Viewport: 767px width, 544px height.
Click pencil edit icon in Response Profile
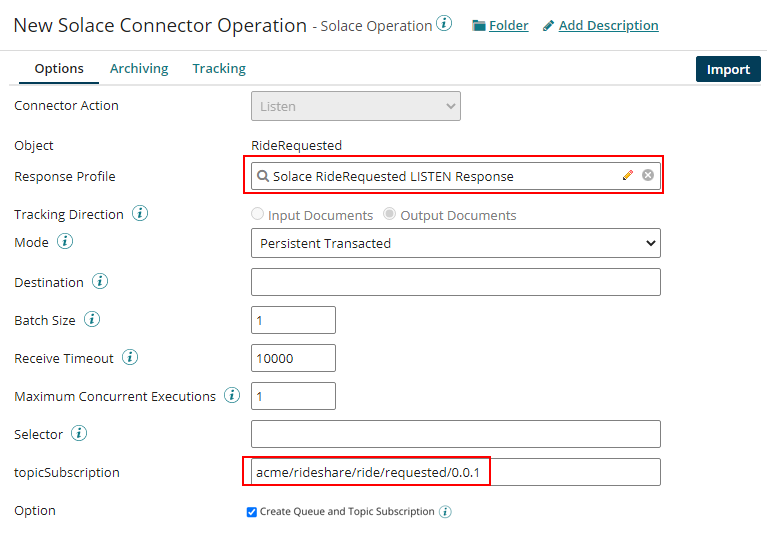pyautogui.click(x=628, y=176)
